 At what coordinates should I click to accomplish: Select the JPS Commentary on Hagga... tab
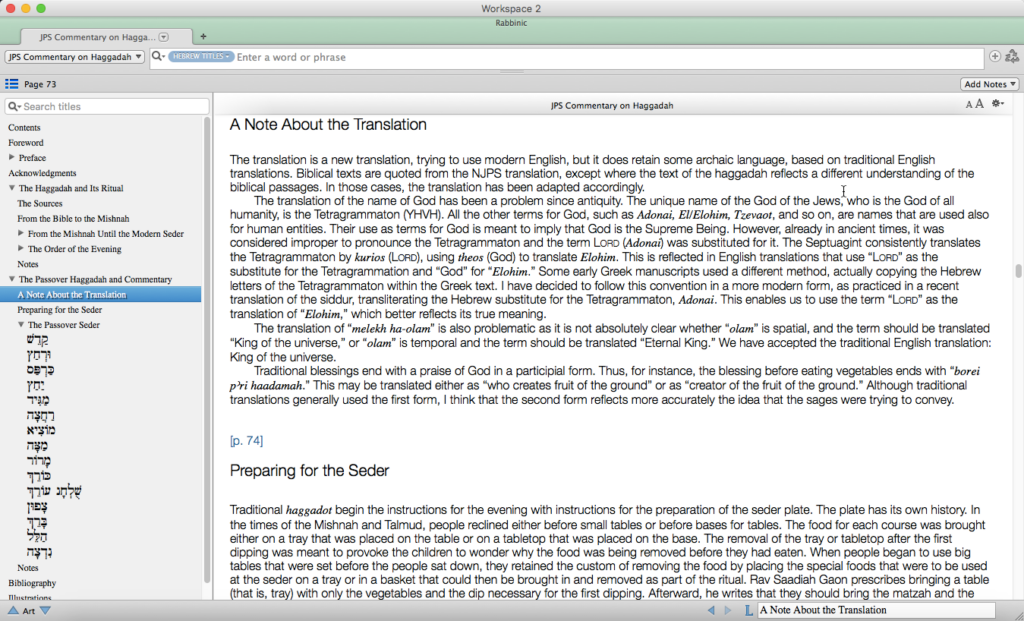(106, 37)
